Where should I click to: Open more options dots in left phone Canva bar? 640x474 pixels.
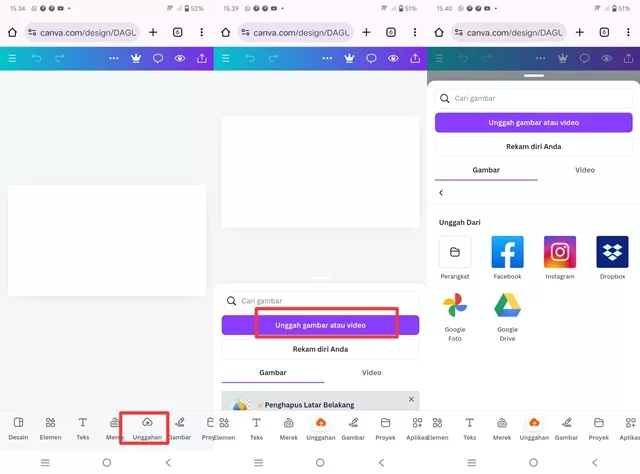coord(114,58)
